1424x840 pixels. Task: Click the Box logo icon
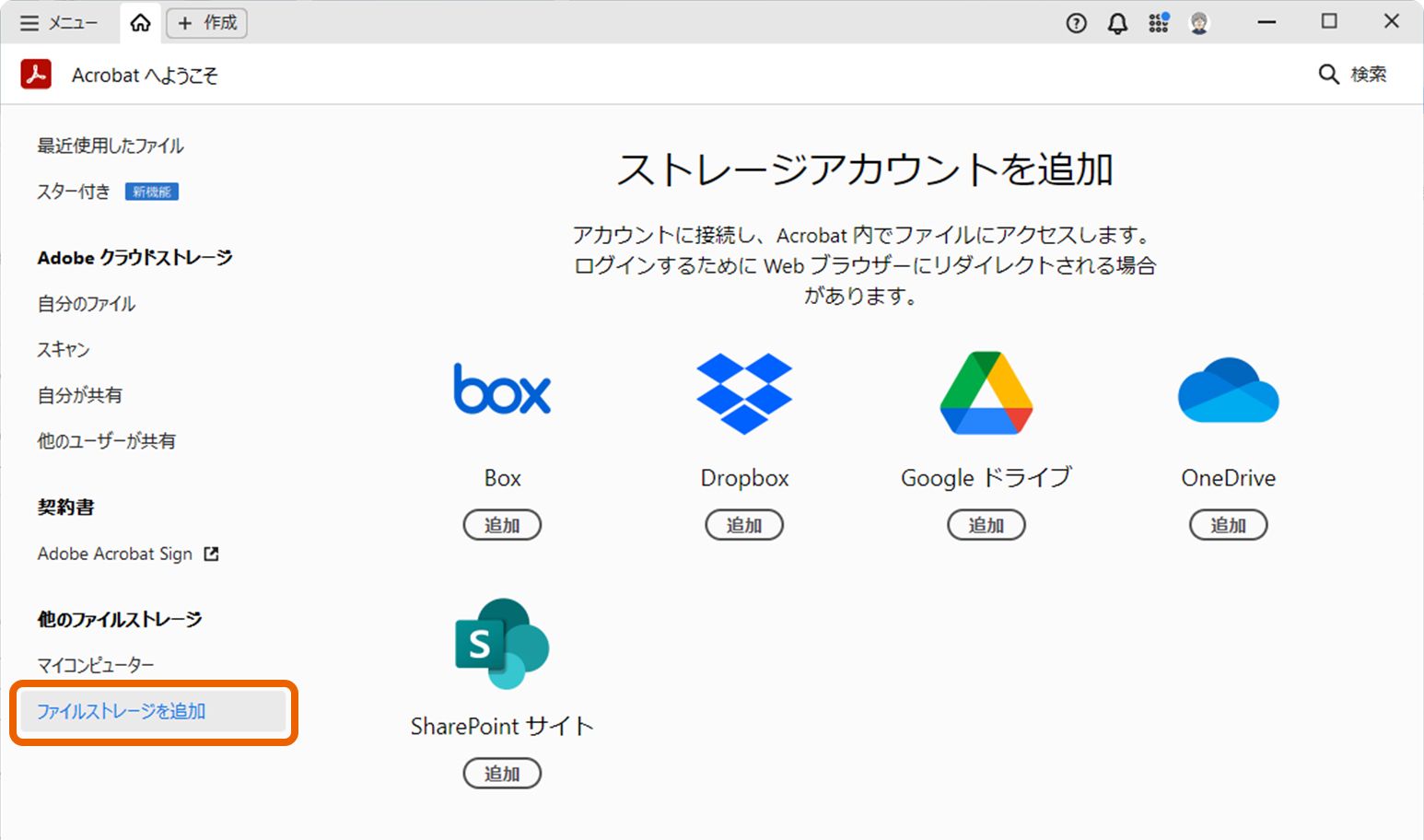(x=503, y=390)
